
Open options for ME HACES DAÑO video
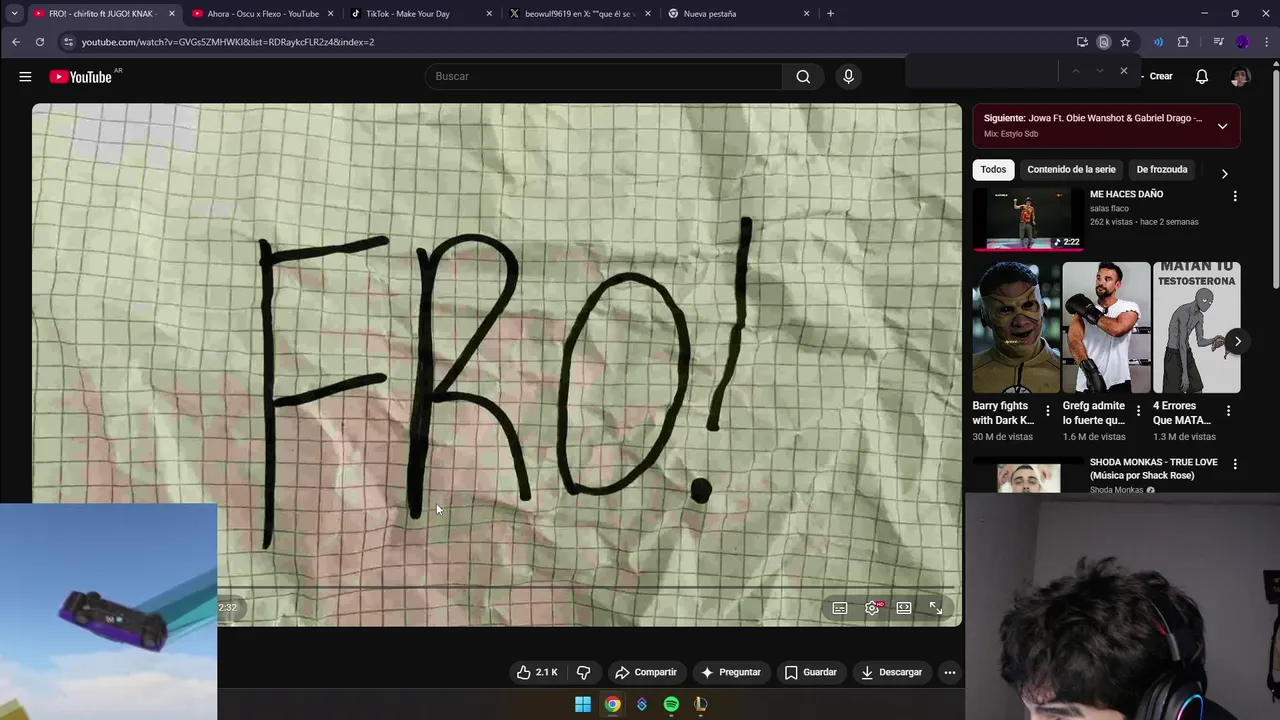[1235, 197]
